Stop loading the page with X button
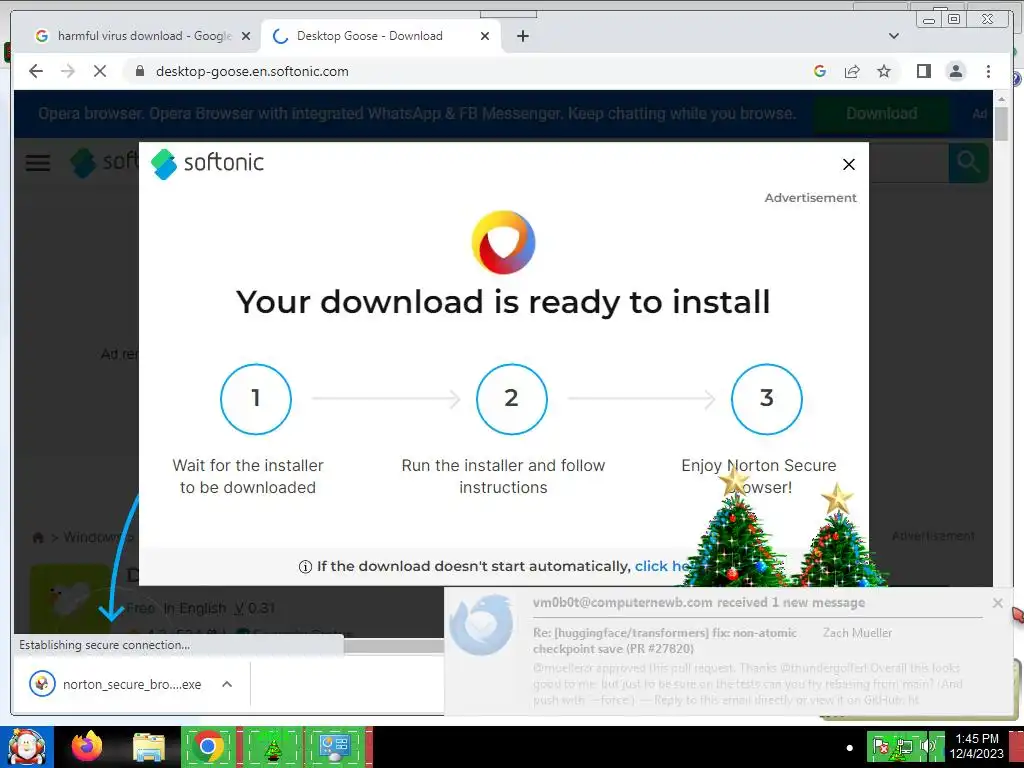This screenshot has height=768, width=1024. tap(100, 71)
